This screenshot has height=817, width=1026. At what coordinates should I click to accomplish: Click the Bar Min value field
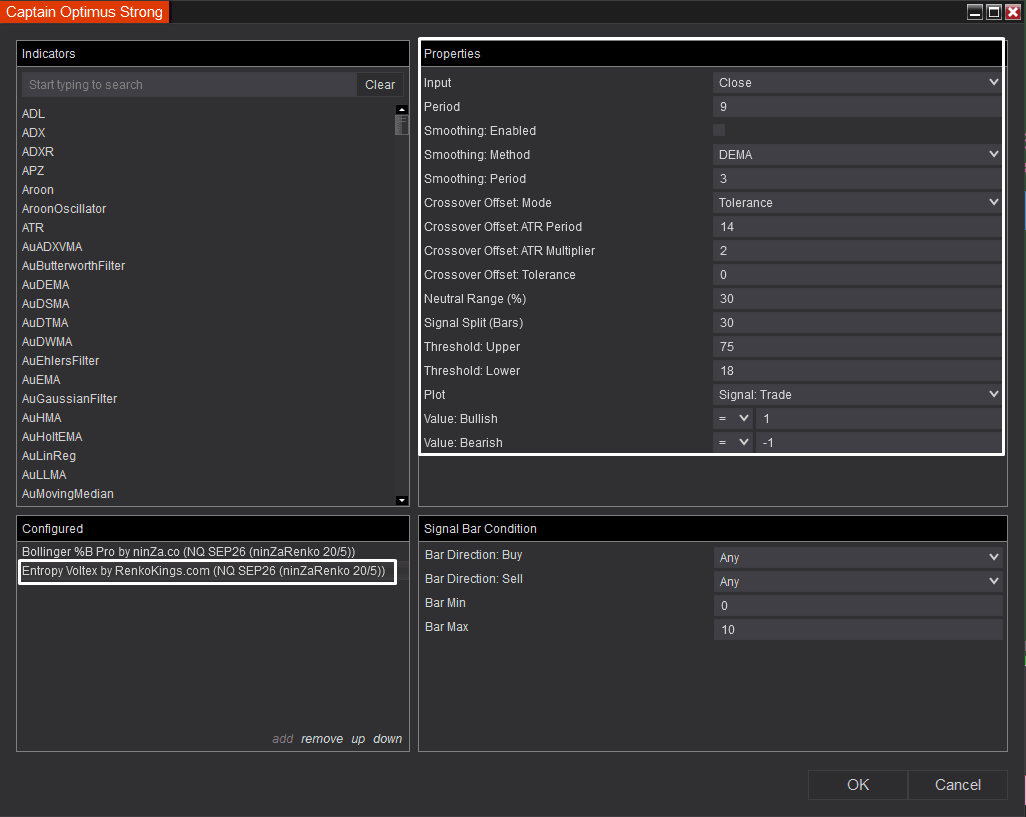tap(858, 606)
